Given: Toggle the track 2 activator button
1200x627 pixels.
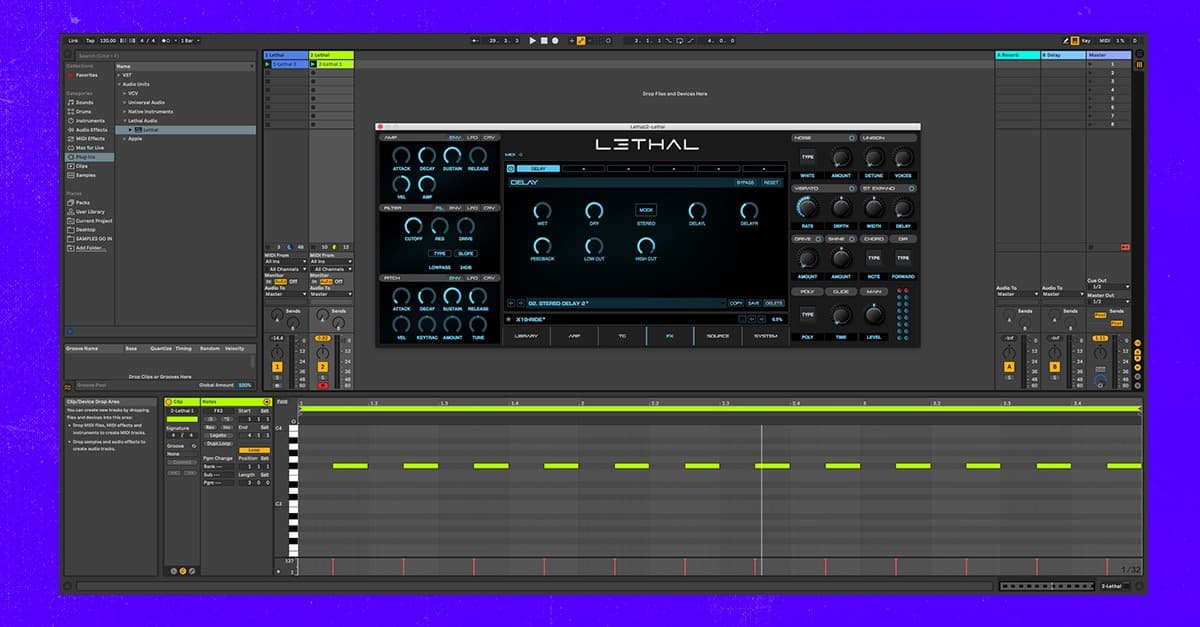Looking at the screenshot, I should (x=323, y=367).
